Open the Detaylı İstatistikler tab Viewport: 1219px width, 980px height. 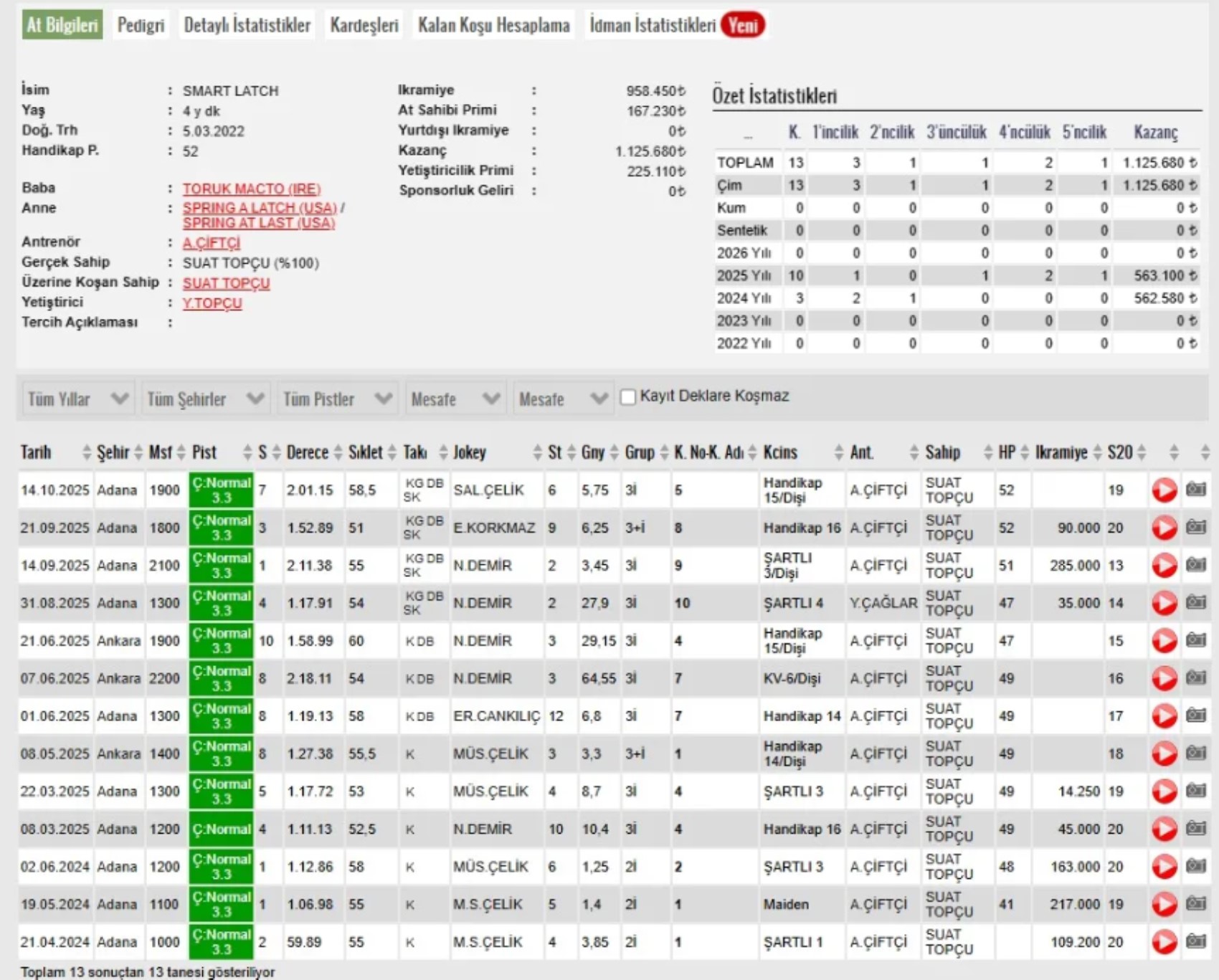[247, 25]
